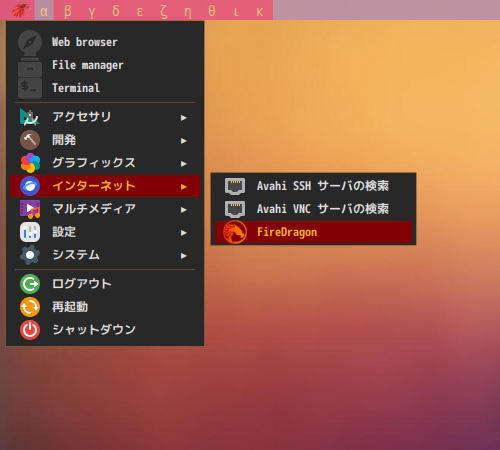Image resolution: width=500 pixels, height=450 pixels.
Task: Click the orange restart arrows icon
Action: pyautogui.click(x=30, y=307)
